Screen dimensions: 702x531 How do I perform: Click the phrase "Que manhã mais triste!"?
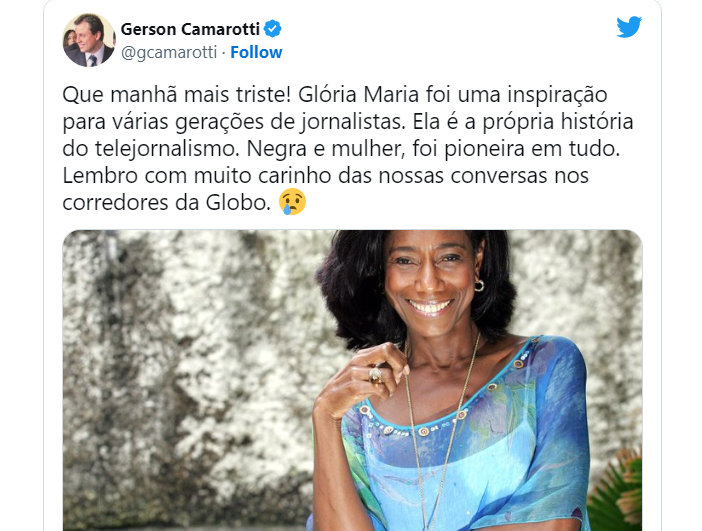(x=178, y=94)
